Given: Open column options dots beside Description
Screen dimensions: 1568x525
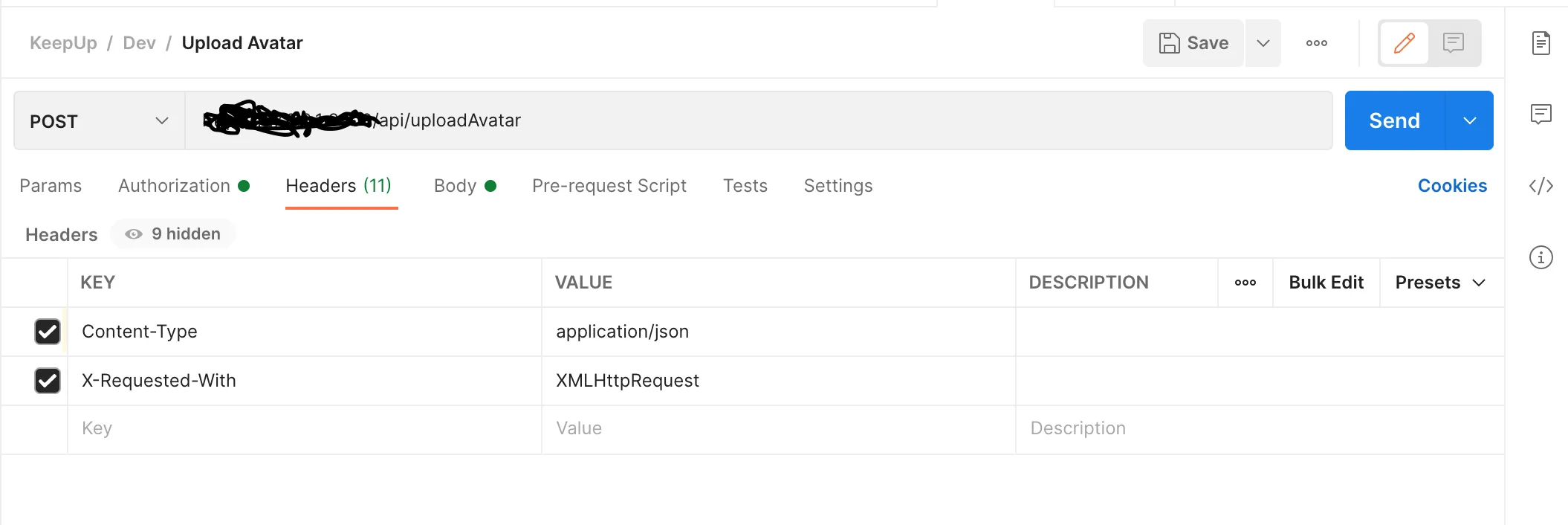Looking at the screenshot, I should coord(1245,283).
